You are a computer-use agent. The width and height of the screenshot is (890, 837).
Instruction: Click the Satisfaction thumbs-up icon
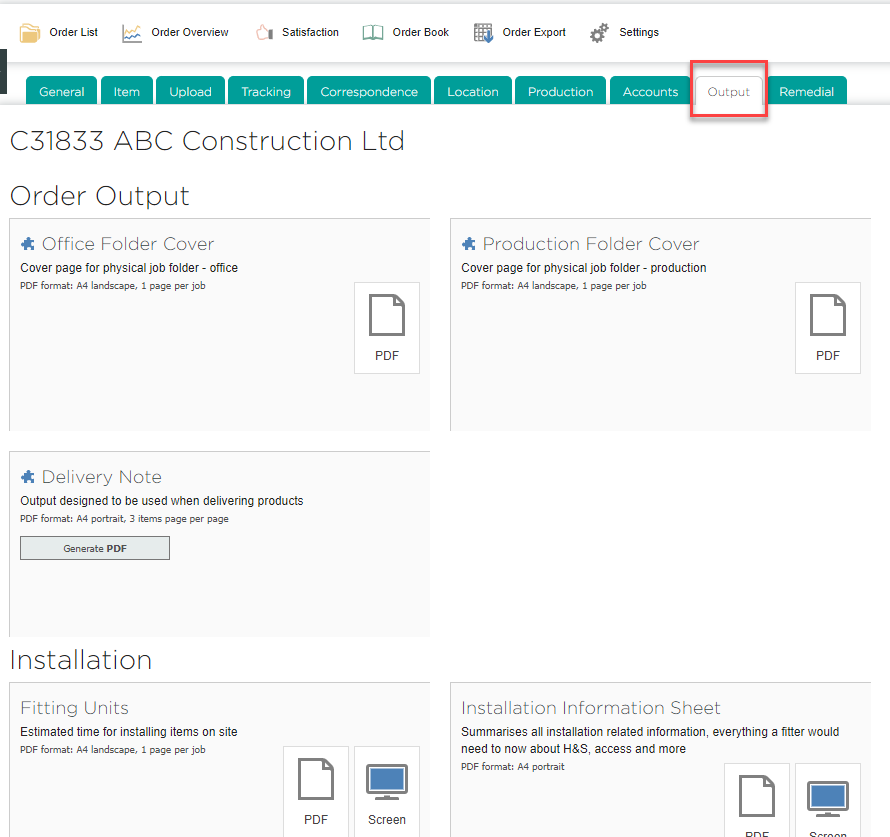tap(264, 33)
